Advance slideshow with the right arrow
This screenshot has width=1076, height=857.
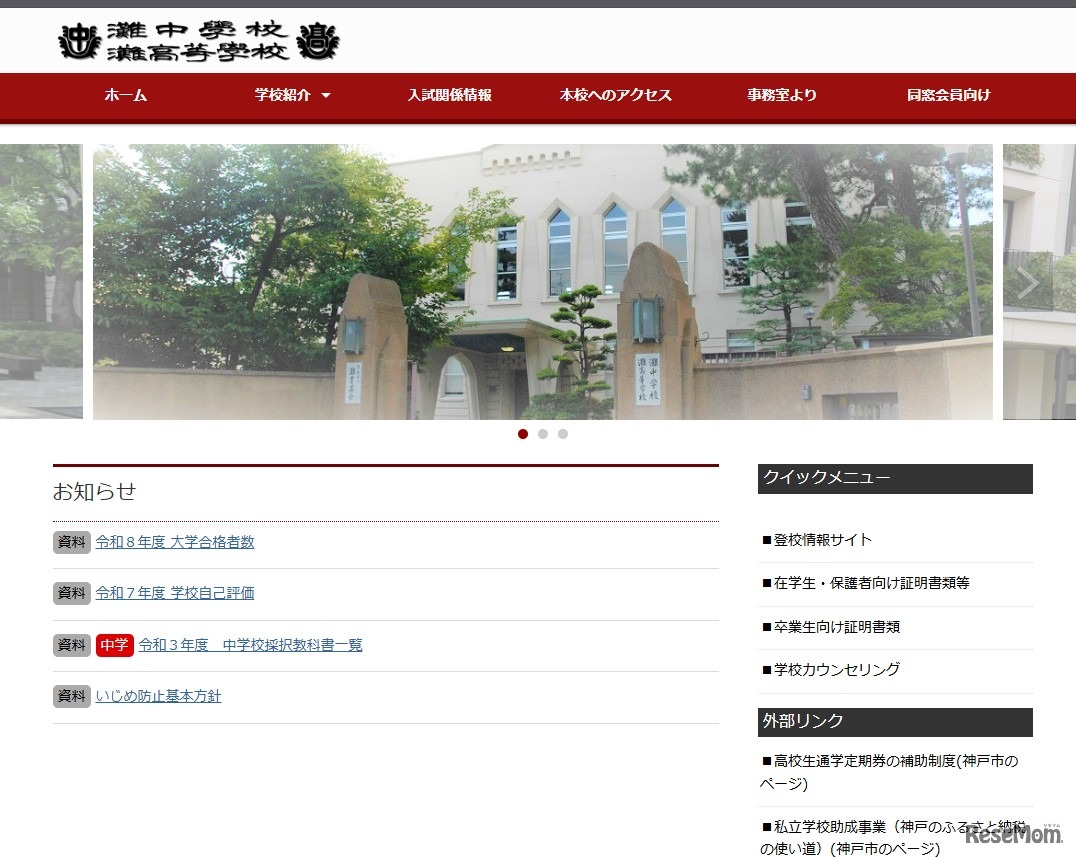[x=1027, y=282]
